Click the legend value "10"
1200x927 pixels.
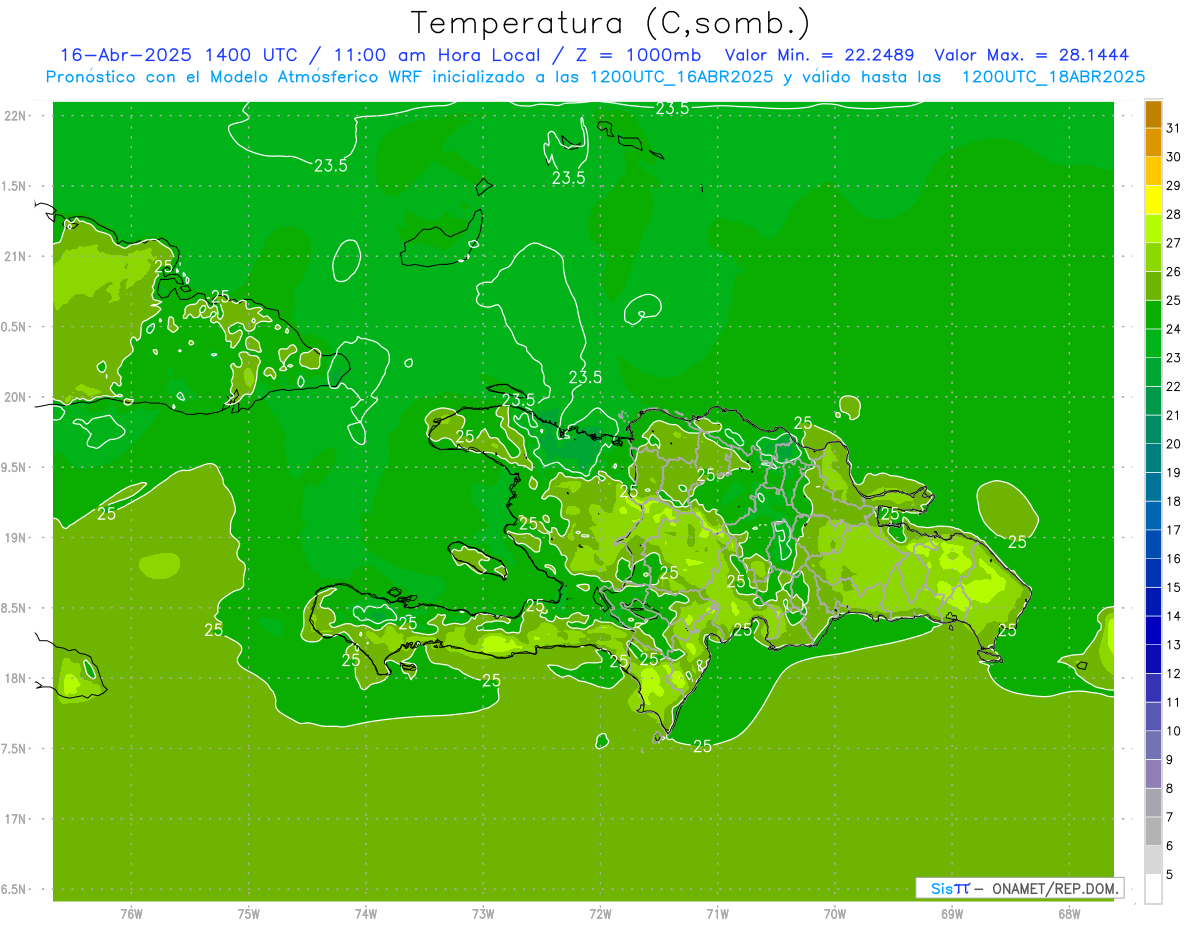(1173, 731)
